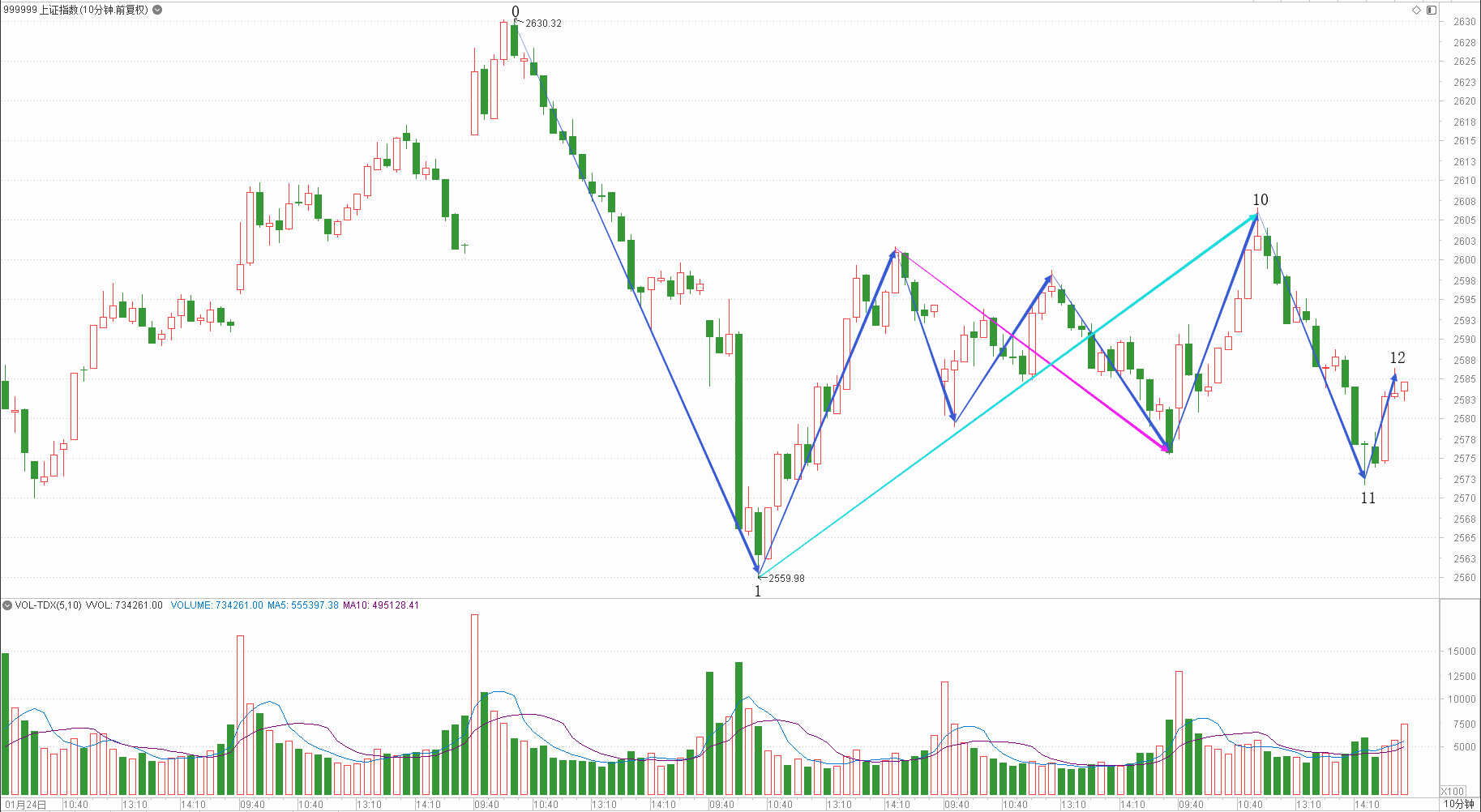Click the 2600 tick on the price axis

coord(1464,260)
